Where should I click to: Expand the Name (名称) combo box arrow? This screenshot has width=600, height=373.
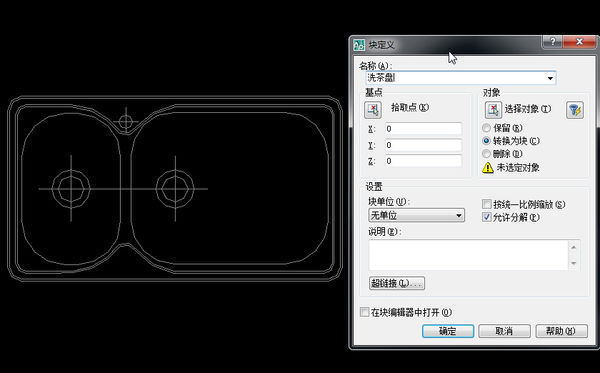click(550, 78)
